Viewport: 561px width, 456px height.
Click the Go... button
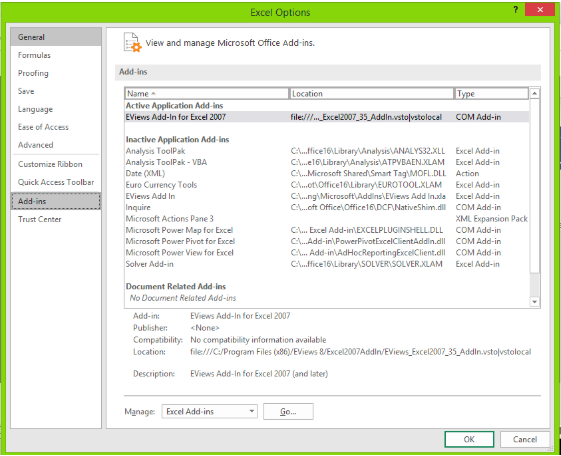(x=288, y=411)
